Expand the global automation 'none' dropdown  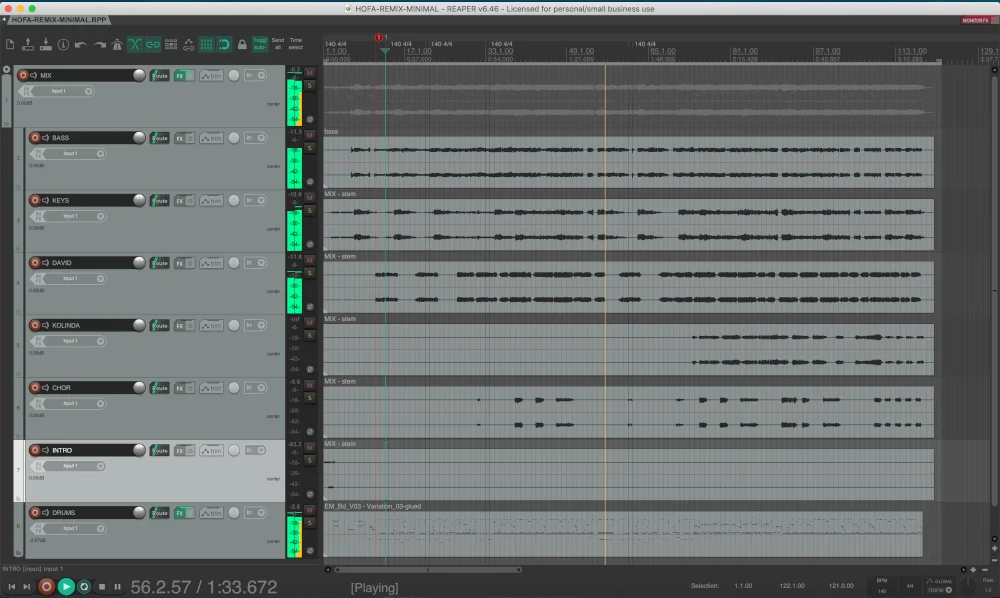point(941,590)
